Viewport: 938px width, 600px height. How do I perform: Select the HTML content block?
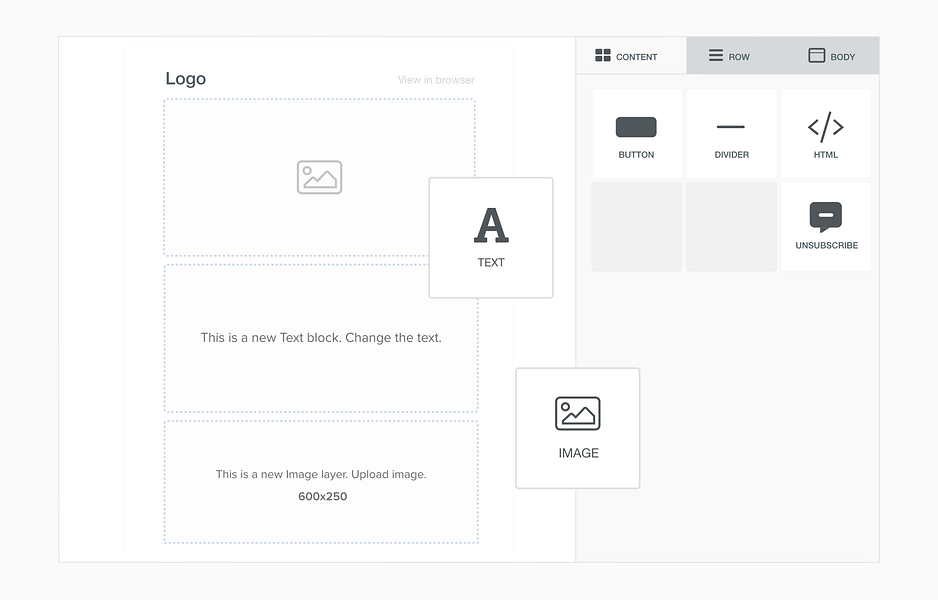coord(826,133)
